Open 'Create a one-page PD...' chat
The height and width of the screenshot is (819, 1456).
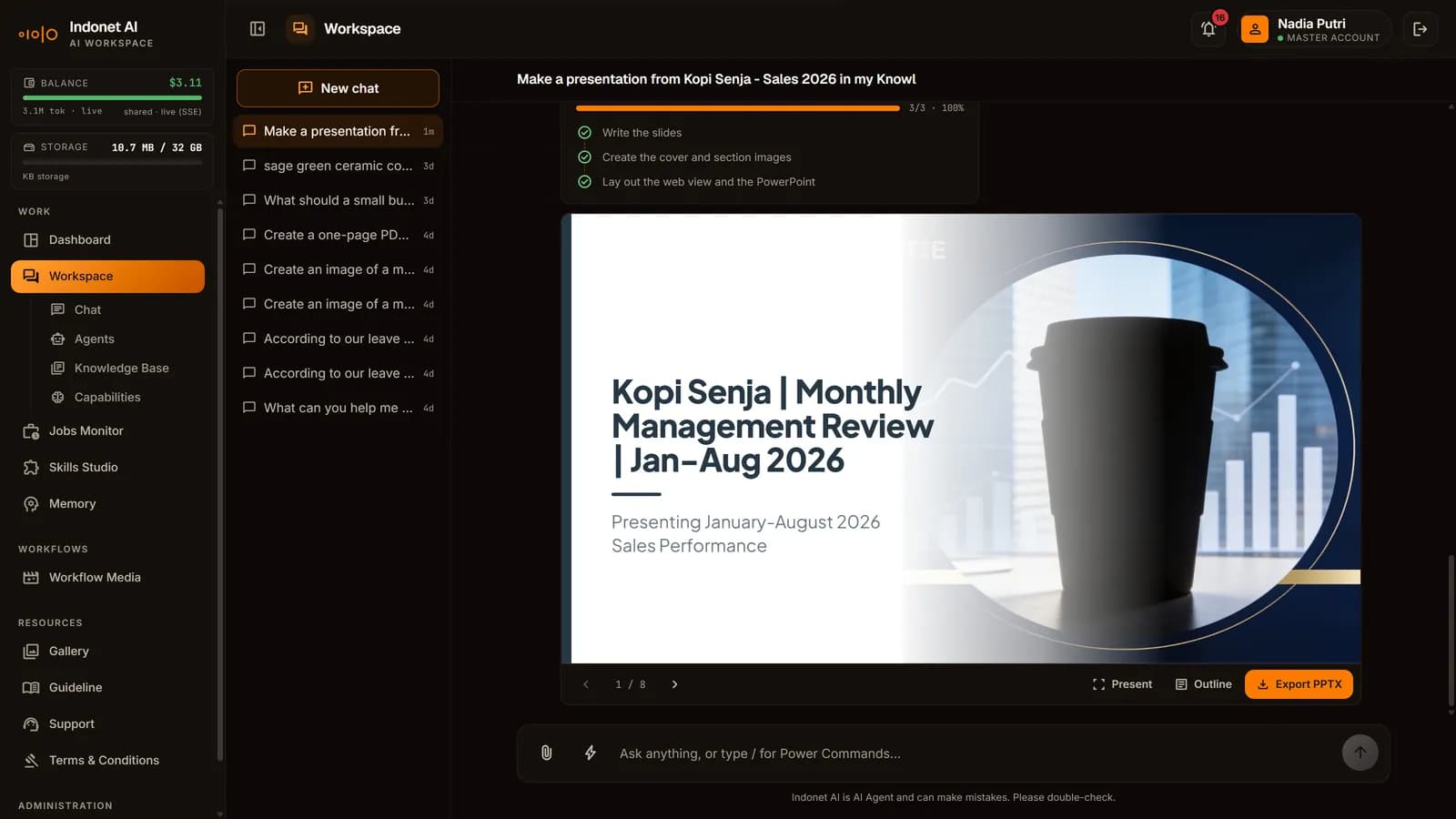click(338, 235)
